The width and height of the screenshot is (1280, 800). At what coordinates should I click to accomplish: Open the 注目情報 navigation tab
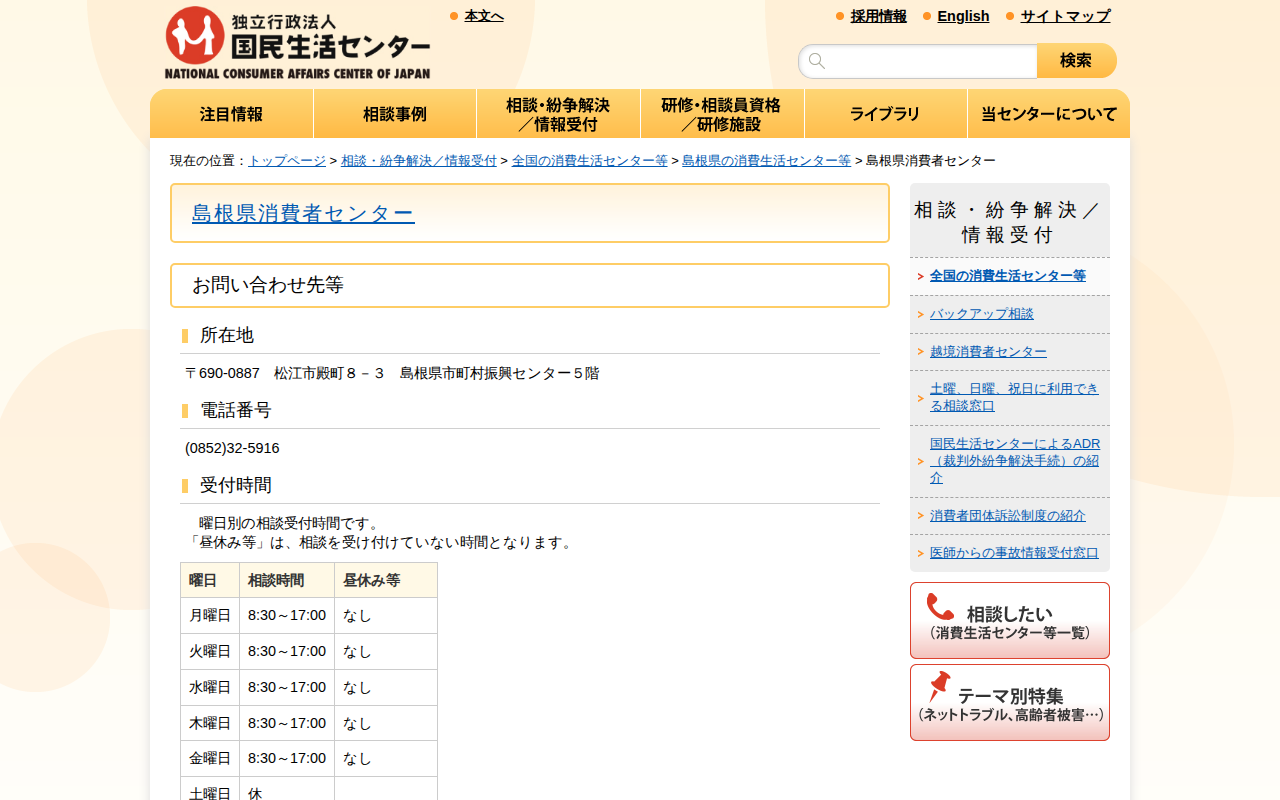pyautogui.click(x=231, y=114)
